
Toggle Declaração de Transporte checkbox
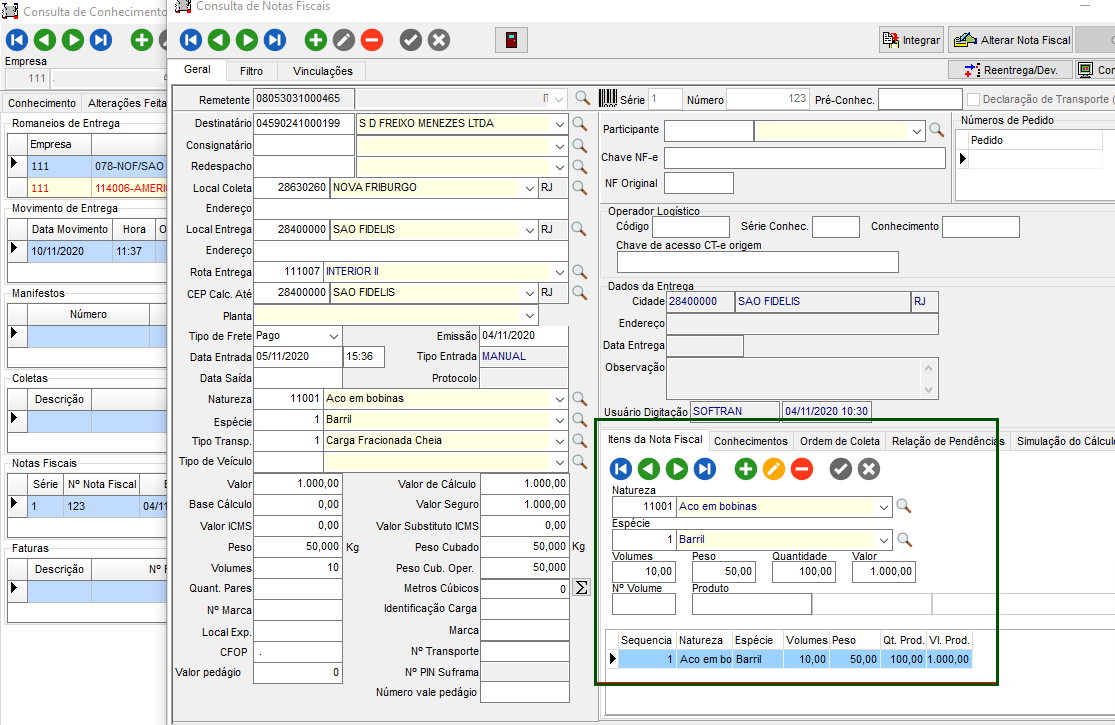[x=973, y=99]
